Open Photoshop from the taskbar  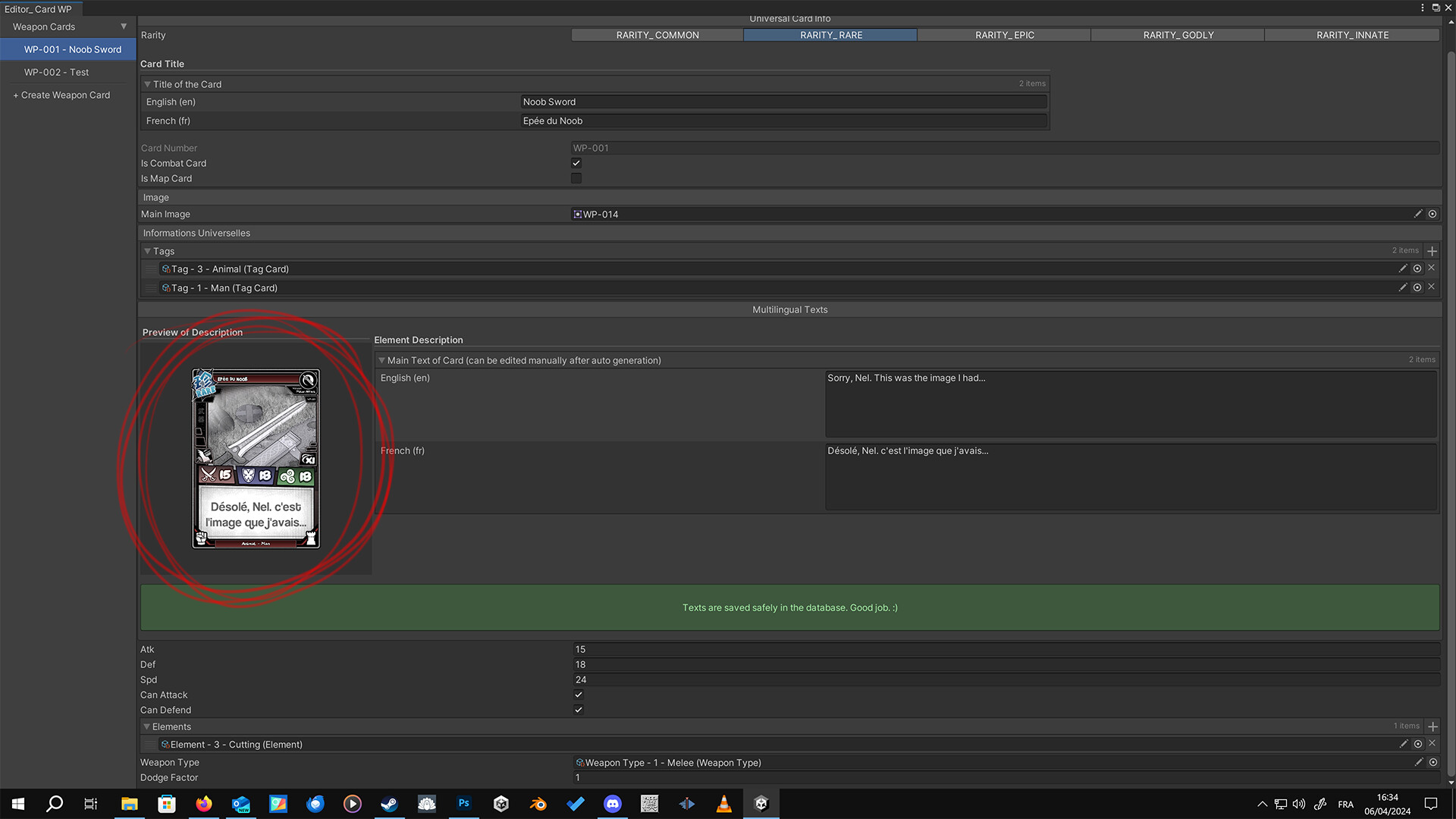(463, 803)
